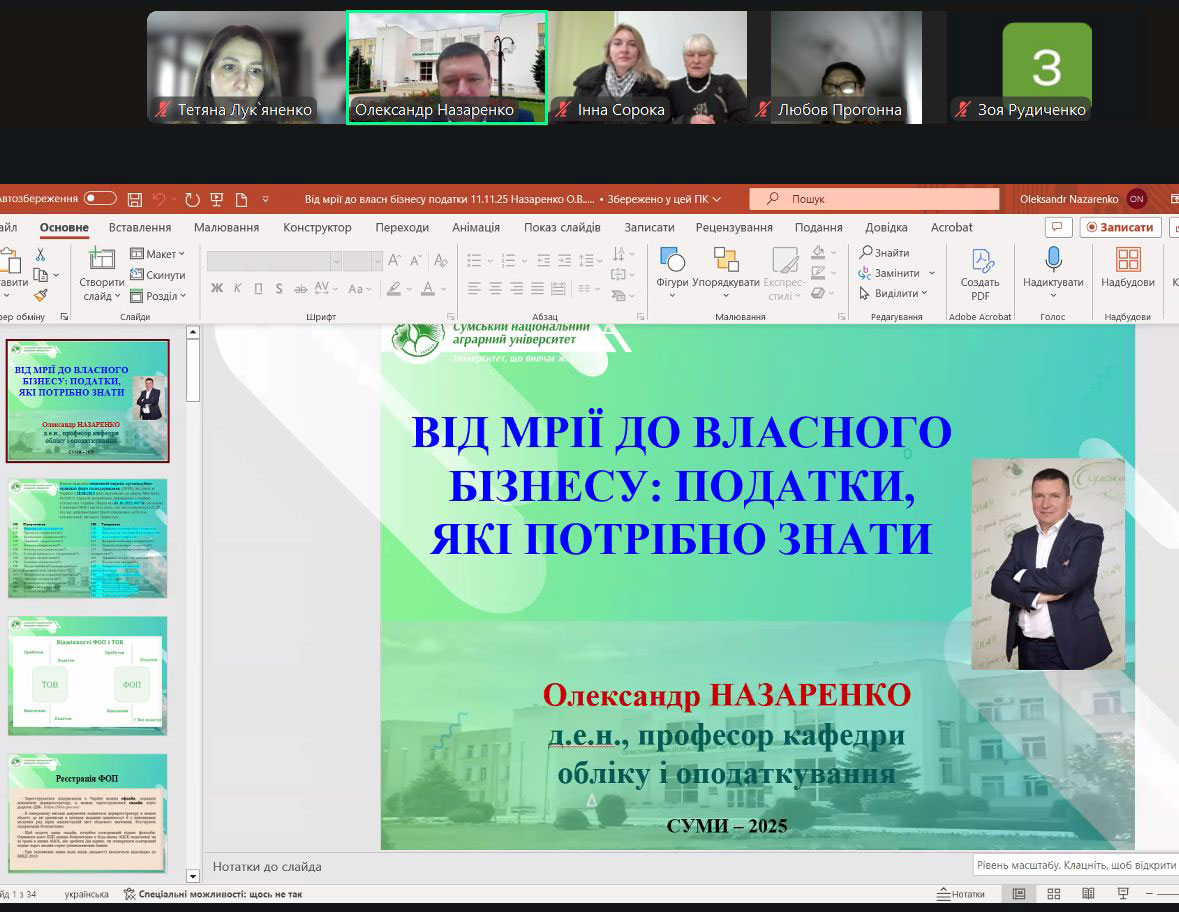Click Создать PDF Acrobat icon
This screenshot has height=912, width=1179.
pyautogui.click(x=980, y=274)
